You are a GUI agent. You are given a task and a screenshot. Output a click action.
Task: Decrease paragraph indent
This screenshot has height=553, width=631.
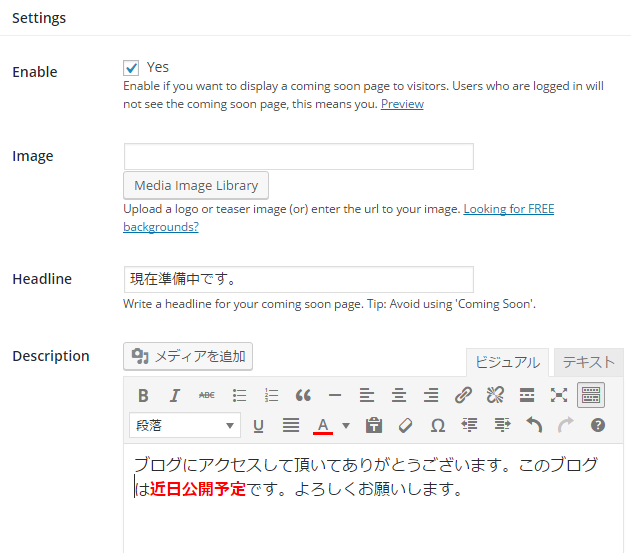470,425
